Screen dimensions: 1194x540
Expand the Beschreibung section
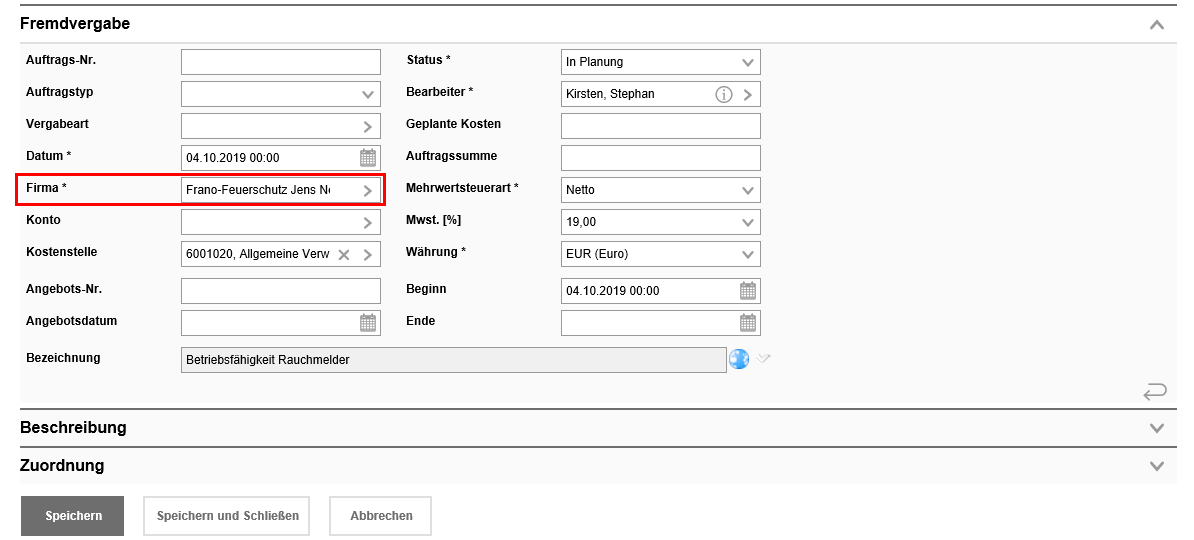(x=1157, y=428)
